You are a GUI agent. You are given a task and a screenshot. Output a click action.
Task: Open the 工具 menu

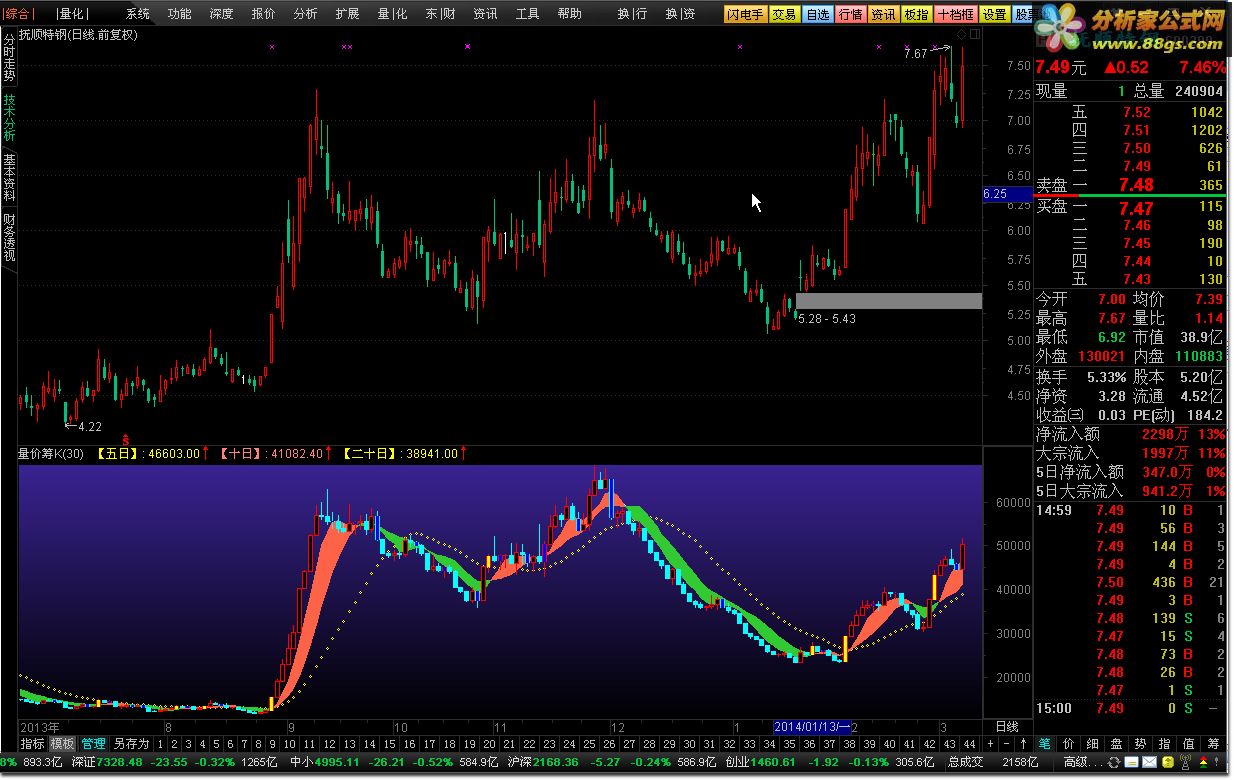click(x=528, y=14)
